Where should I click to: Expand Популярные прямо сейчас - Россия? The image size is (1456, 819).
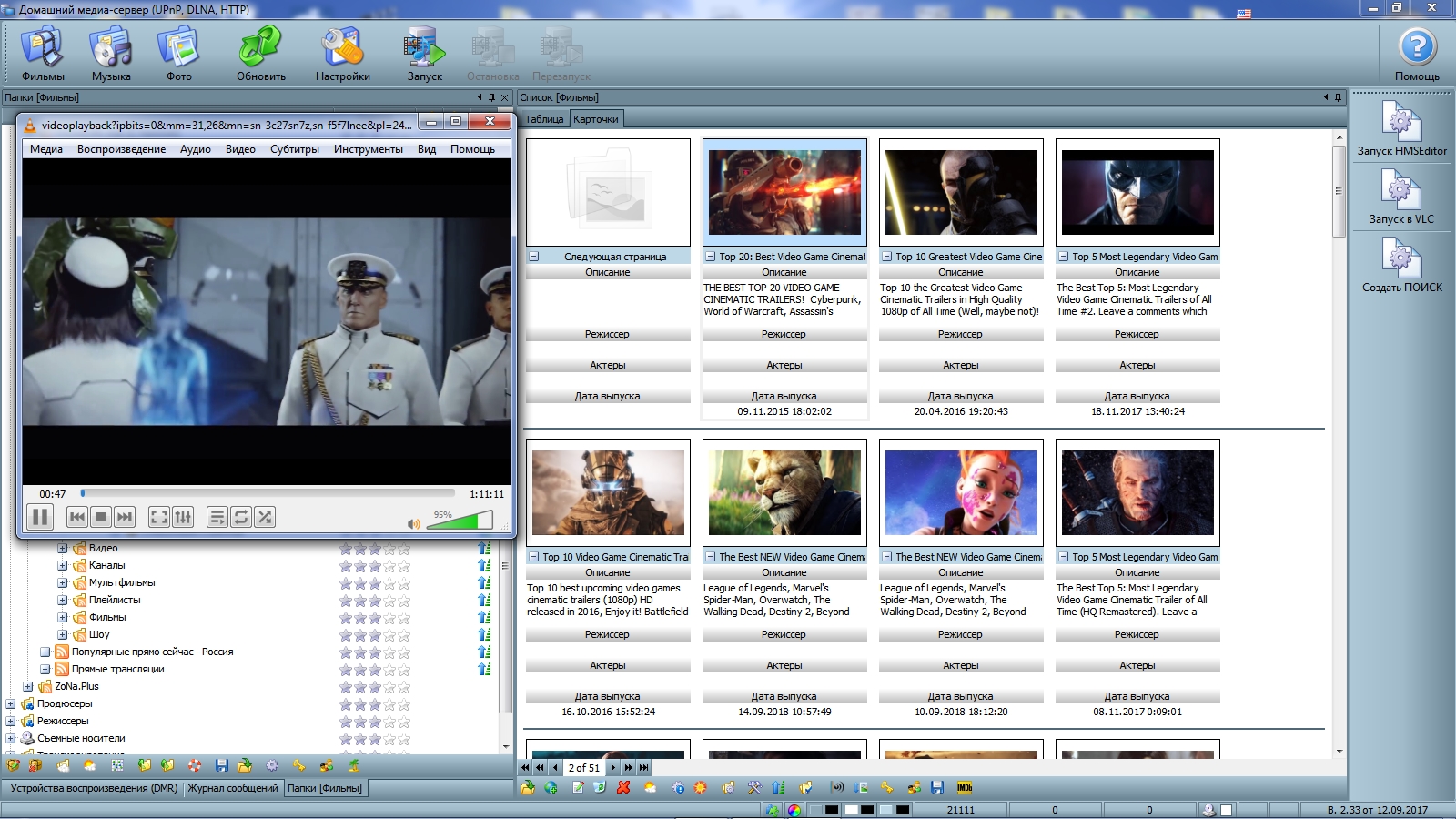[x=45, y=652]
